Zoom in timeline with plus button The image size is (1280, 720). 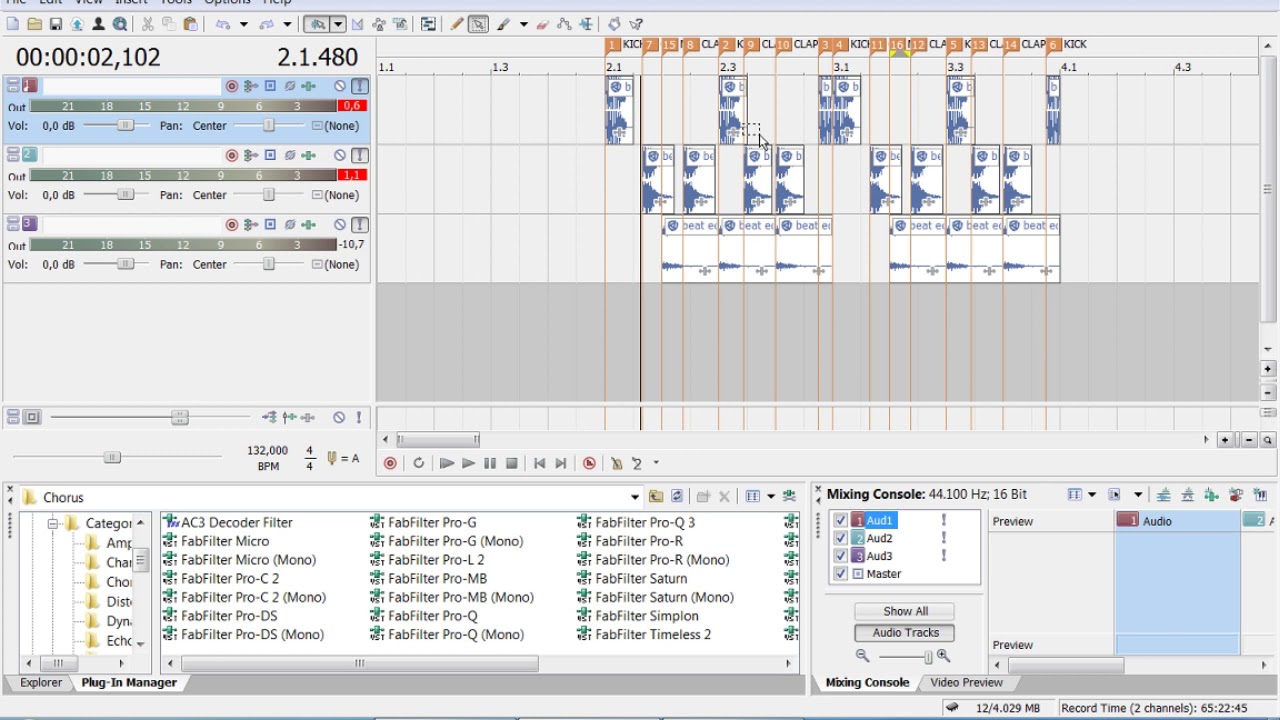pyautogui.click(x=1225, y=440)
